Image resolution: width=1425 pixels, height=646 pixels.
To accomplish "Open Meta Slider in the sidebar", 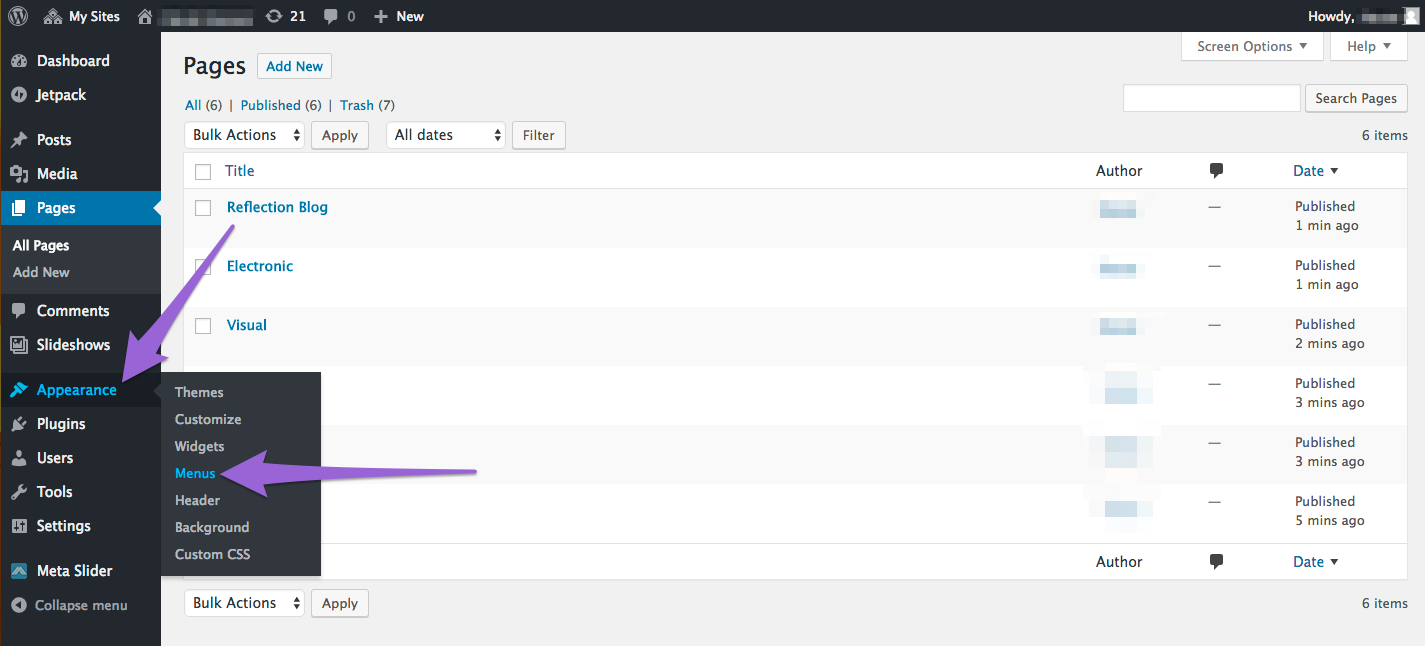I will 74,571.
